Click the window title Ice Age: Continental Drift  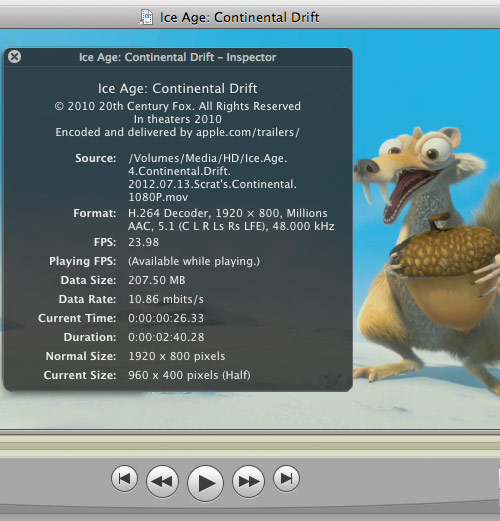(240, 17)
